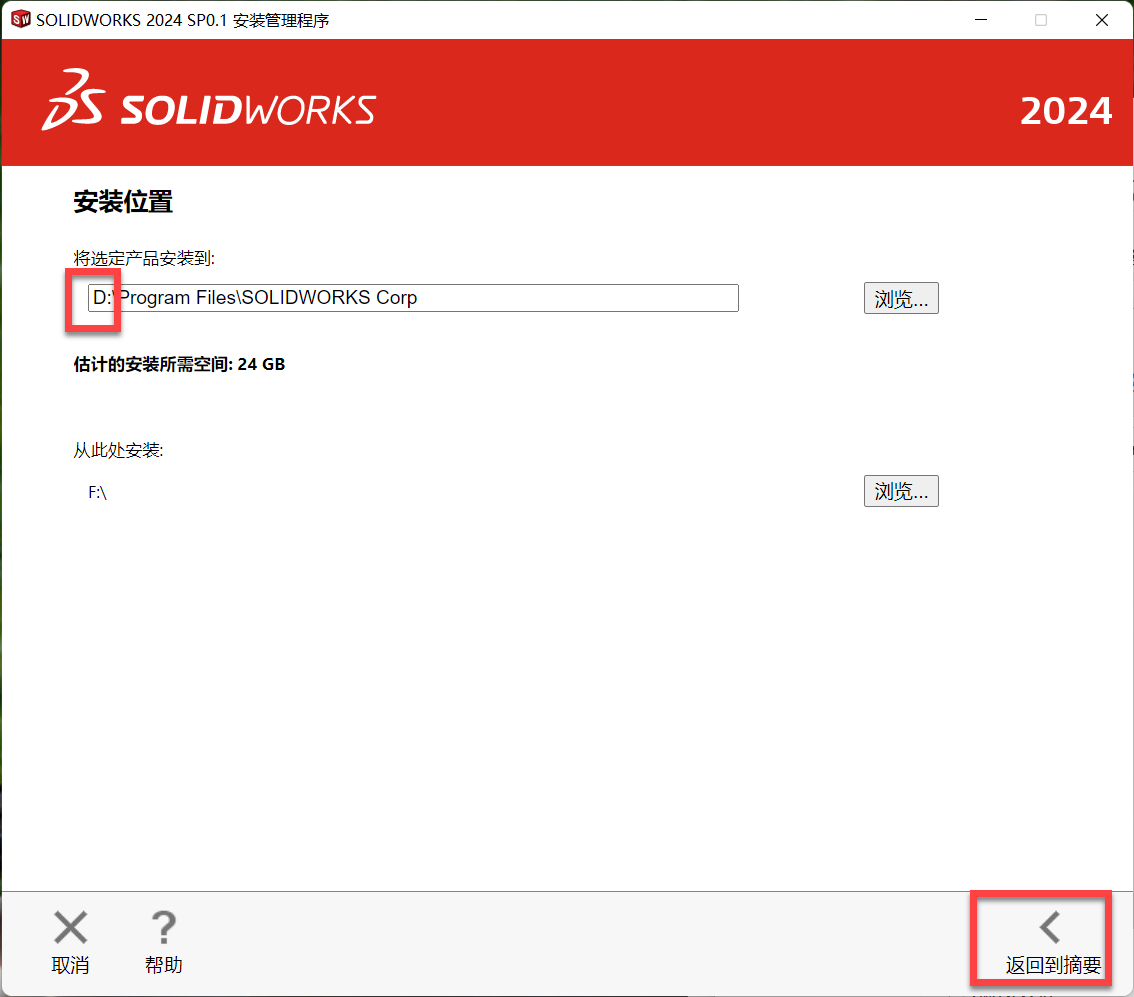1134x997 pixels.
Task: Click the estimated 24 GB space text
Action: point(179,364)
